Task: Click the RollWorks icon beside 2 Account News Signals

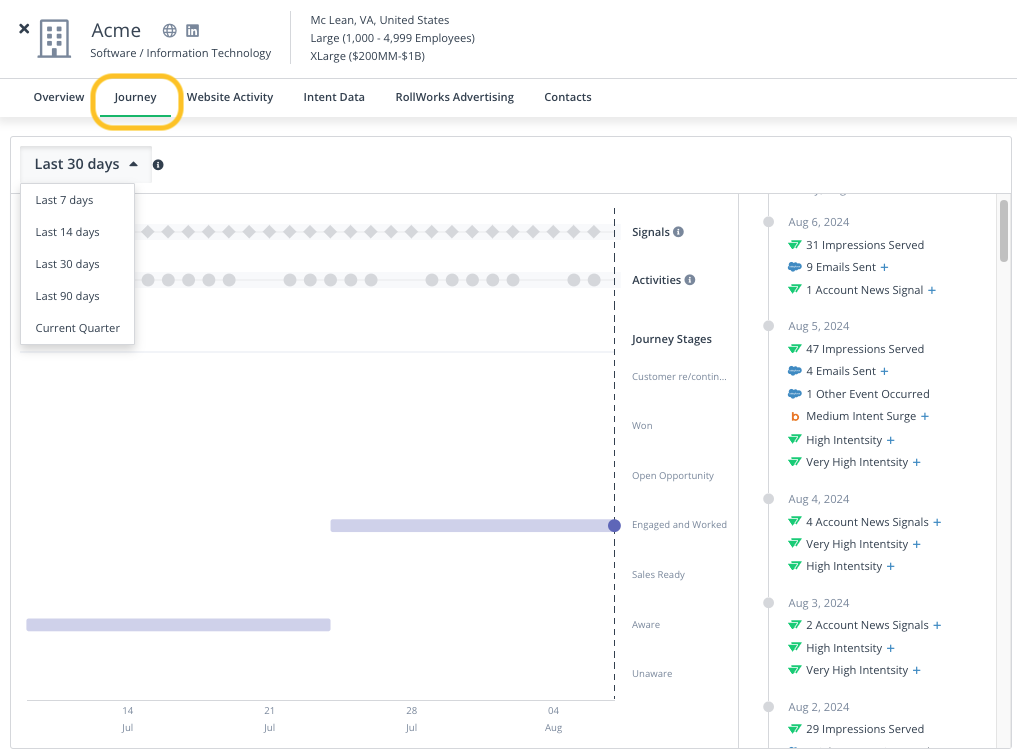Action: coord(795,625)
